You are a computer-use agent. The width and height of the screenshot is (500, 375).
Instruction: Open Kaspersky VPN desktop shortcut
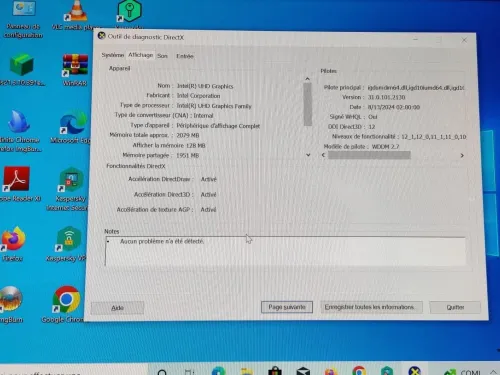pyautogui.click(x=68, y=244)
